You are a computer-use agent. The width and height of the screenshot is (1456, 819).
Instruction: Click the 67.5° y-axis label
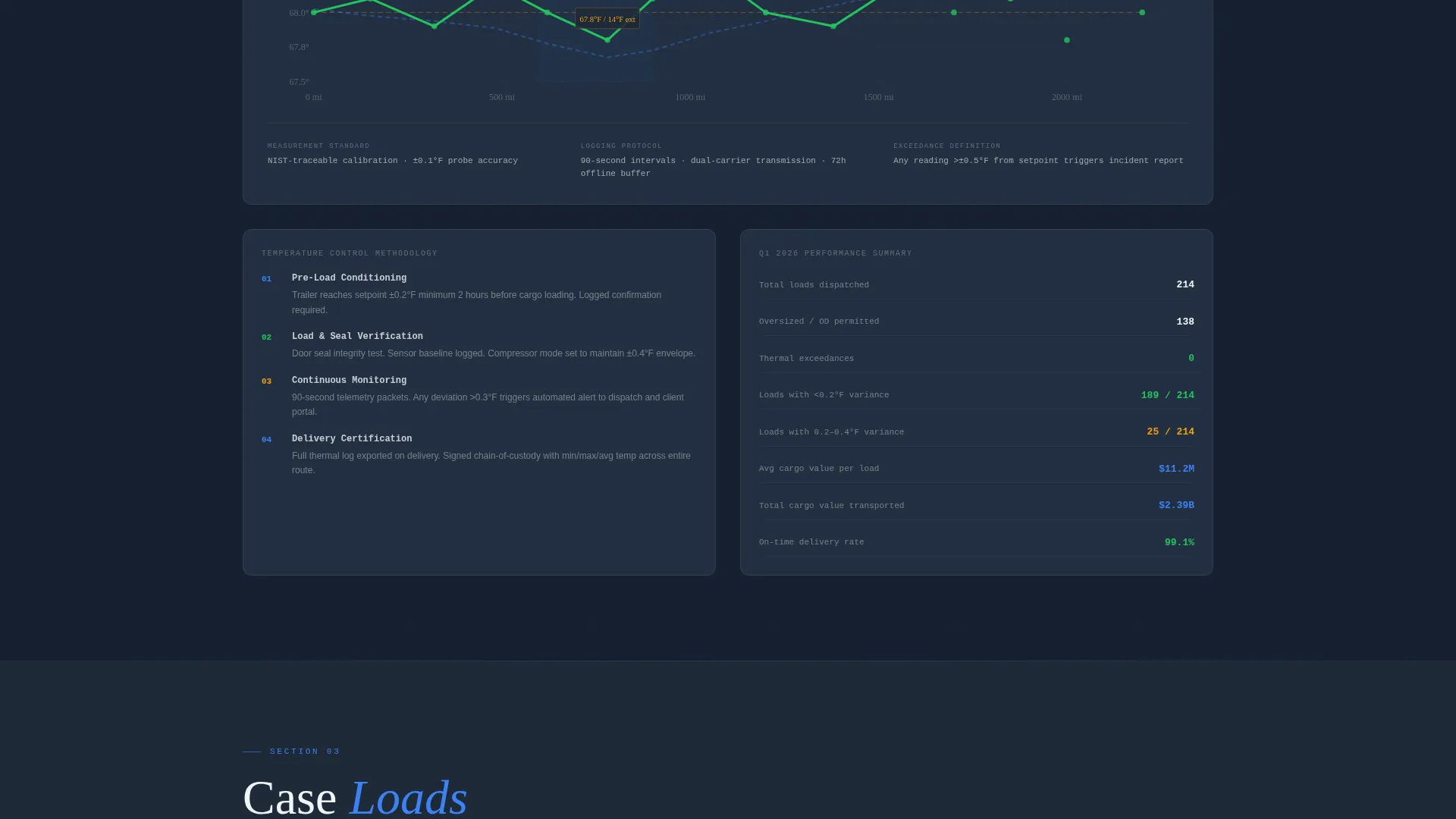pyautogui.click(x=299, y=82)
